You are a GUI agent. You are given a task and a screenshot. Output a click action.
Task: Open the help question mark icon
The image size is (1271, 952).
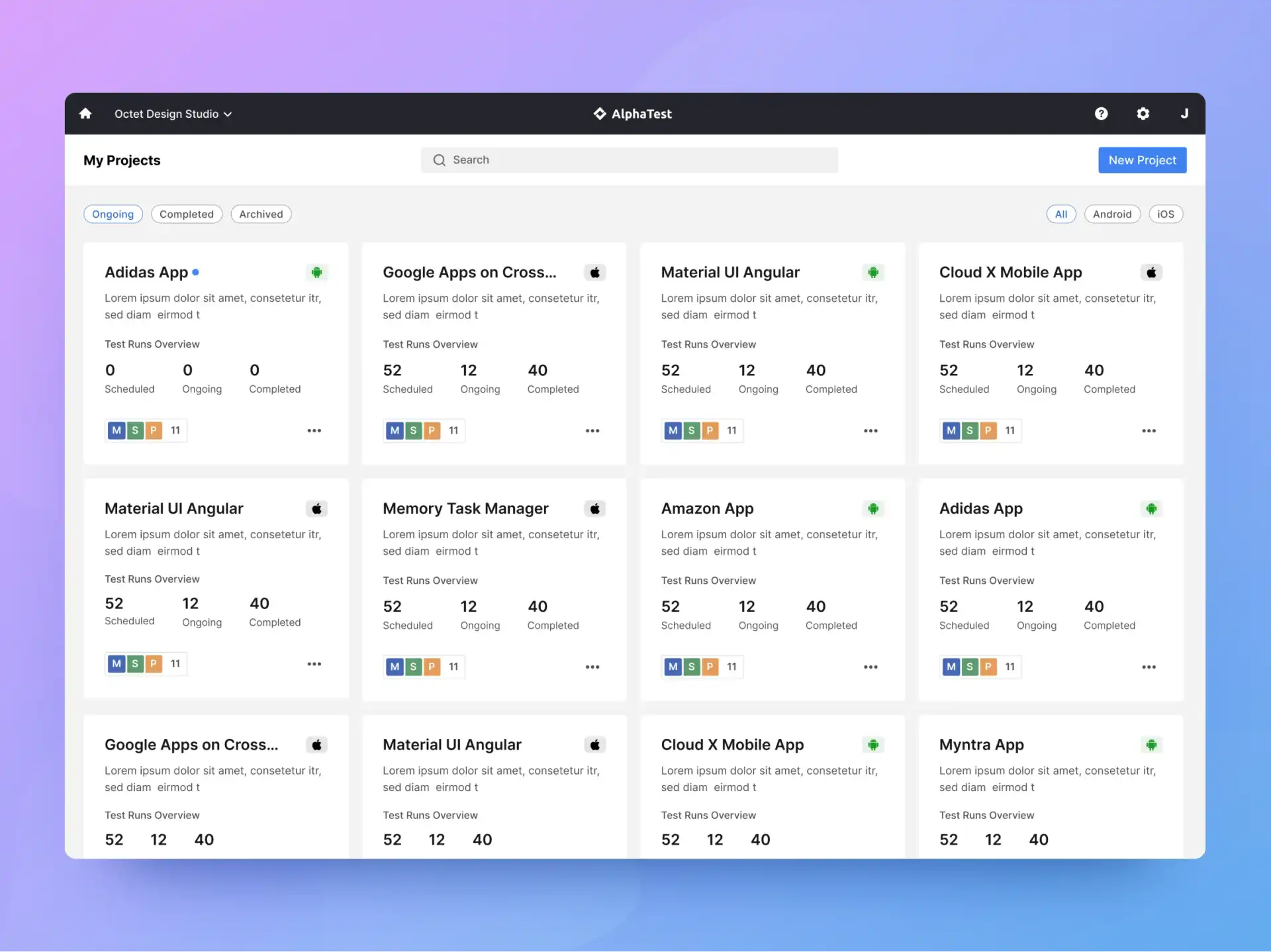pyautogui.click(x=1101, y=114)
